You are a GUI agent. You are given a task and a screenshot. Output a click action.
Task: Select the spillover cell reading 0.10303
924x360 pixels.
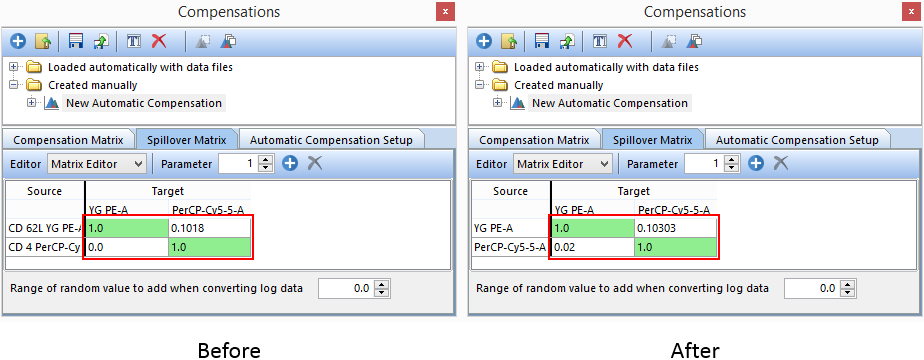[675, 229]
